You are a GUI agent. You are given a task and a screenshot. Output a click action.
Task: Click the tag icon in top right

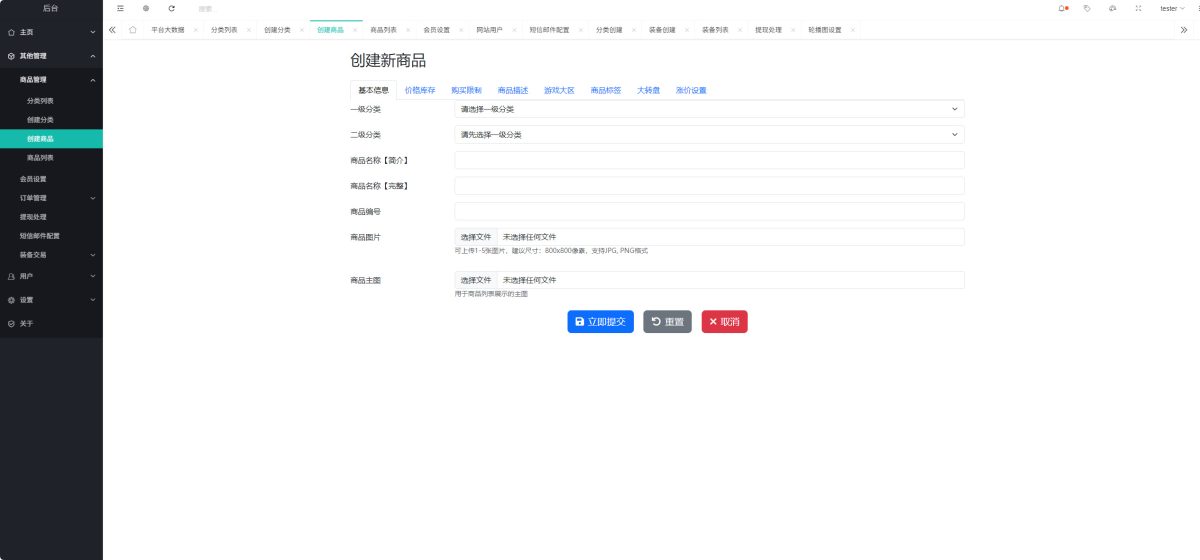pyautogui.click(x=1087, y=8)
